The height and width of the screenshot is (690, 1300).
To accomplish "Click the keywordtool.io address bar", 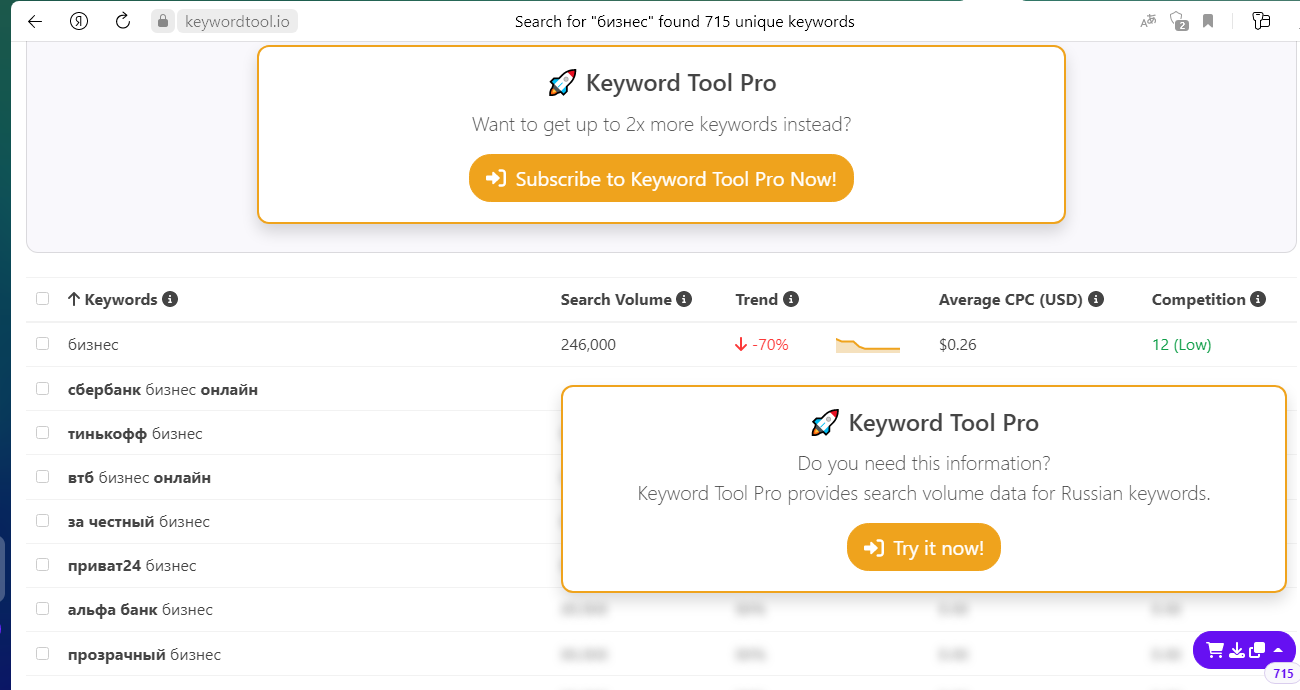I will 240,21.
